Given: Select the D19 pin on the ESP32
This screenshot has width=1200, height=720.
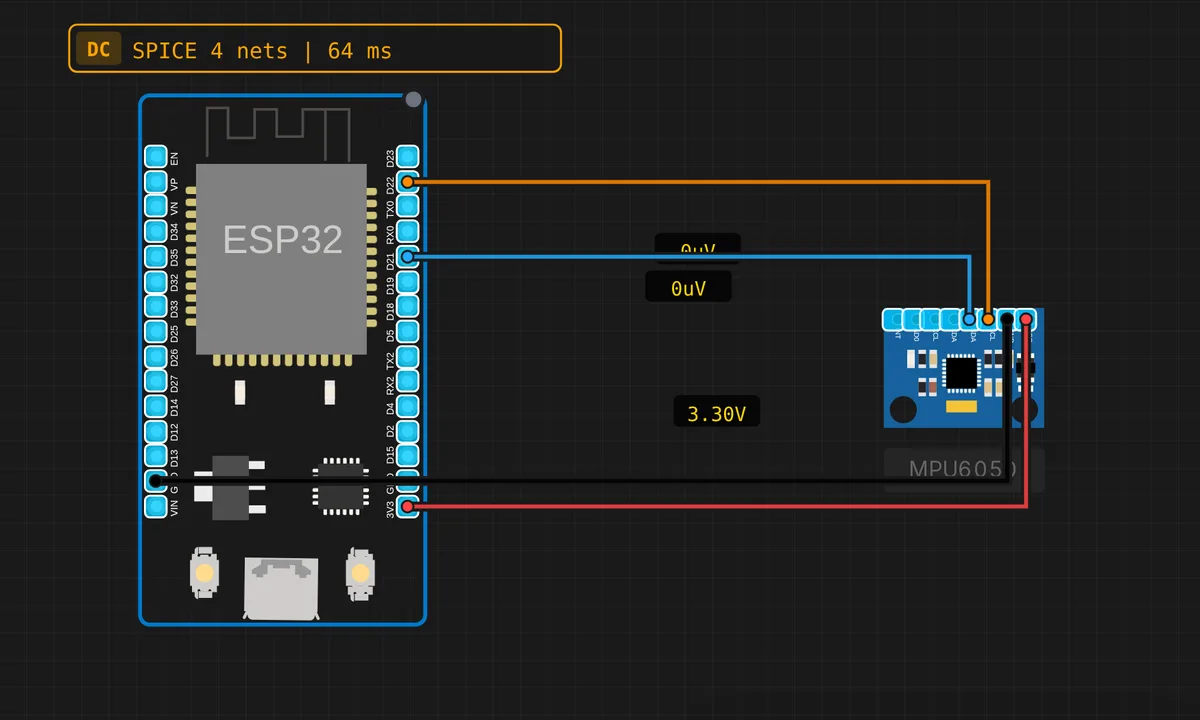Looking at the screenshot, I should [x=408, y=282].
